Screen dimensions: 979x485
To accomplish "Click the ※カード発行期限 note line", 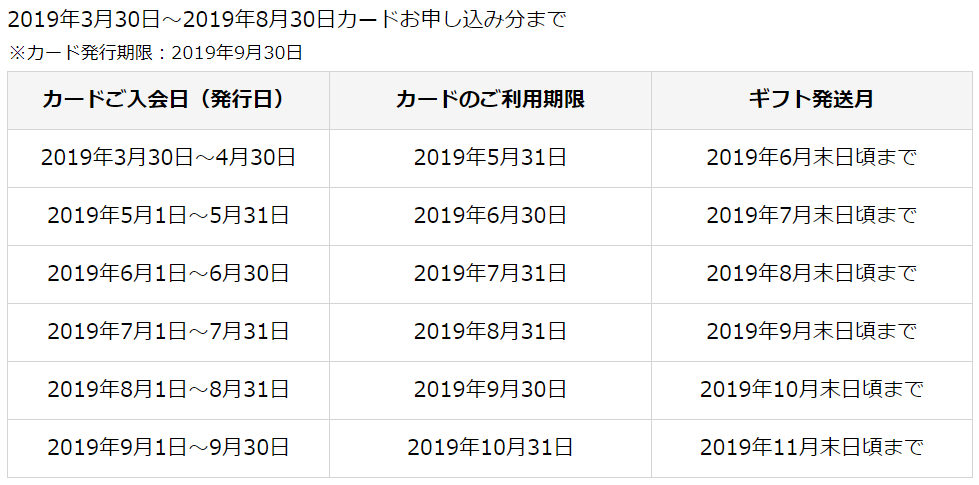I will 155,53.
